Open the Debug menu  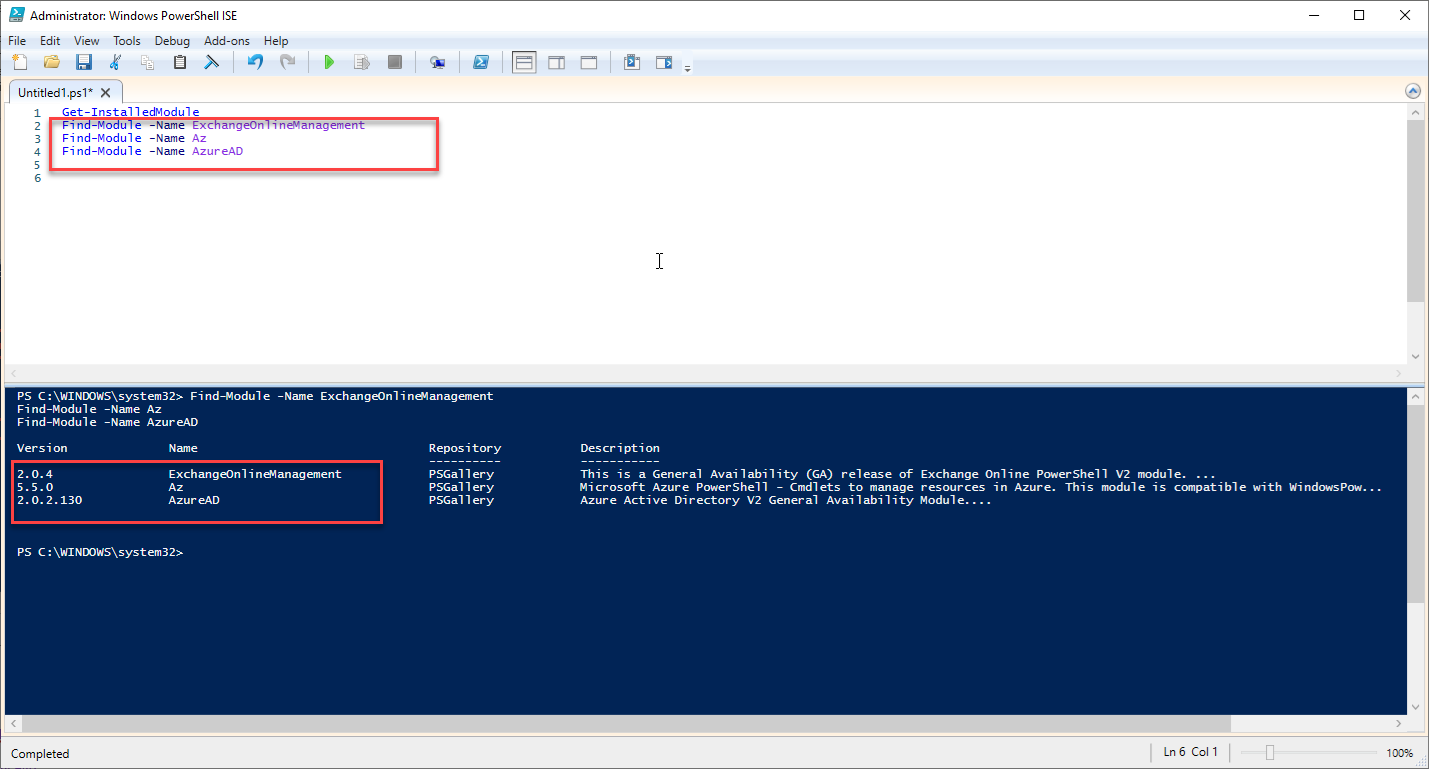click(172, 41)
